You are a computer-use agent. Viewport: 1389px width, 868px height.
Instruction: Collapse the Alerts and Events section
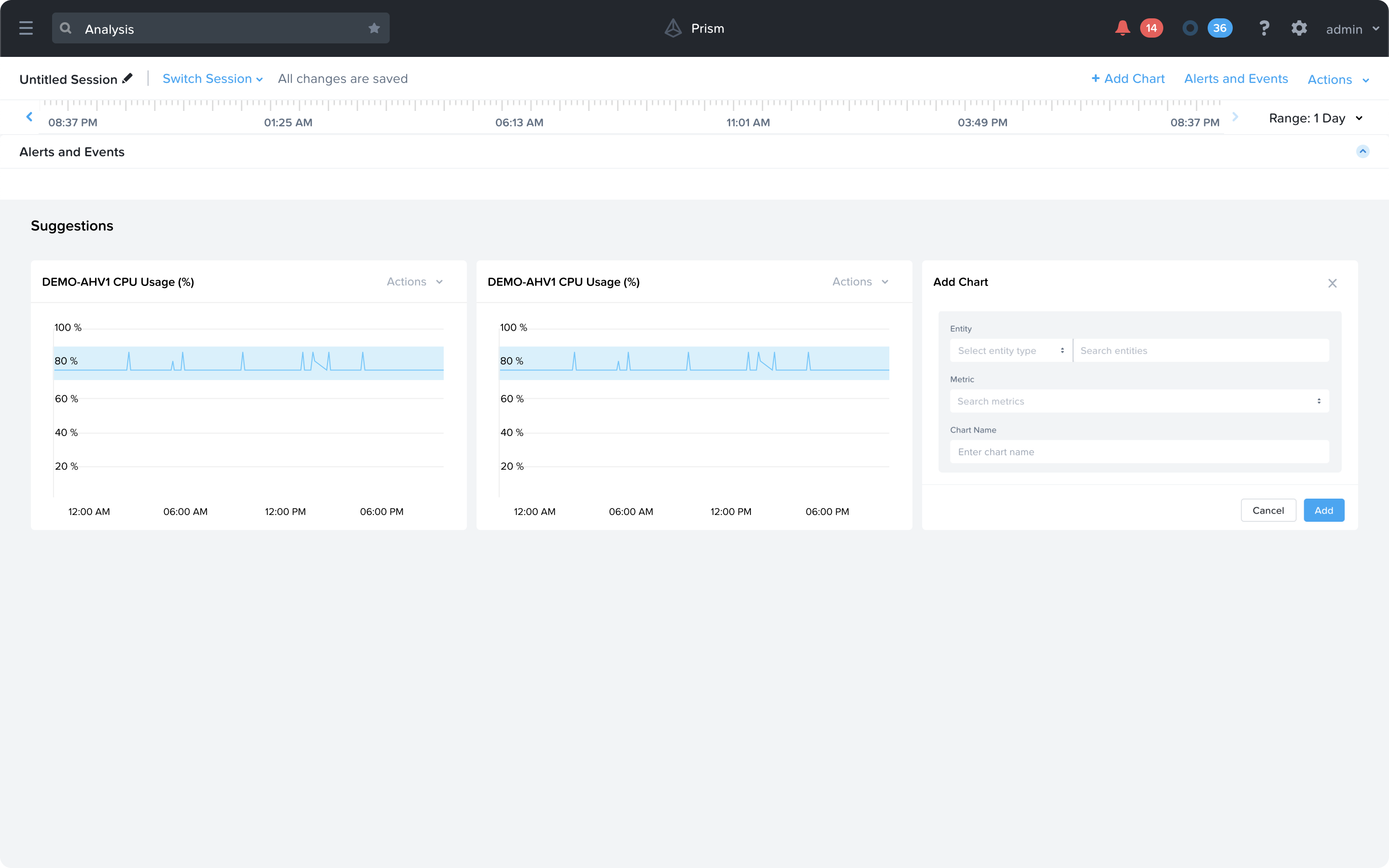[1362, 151]
